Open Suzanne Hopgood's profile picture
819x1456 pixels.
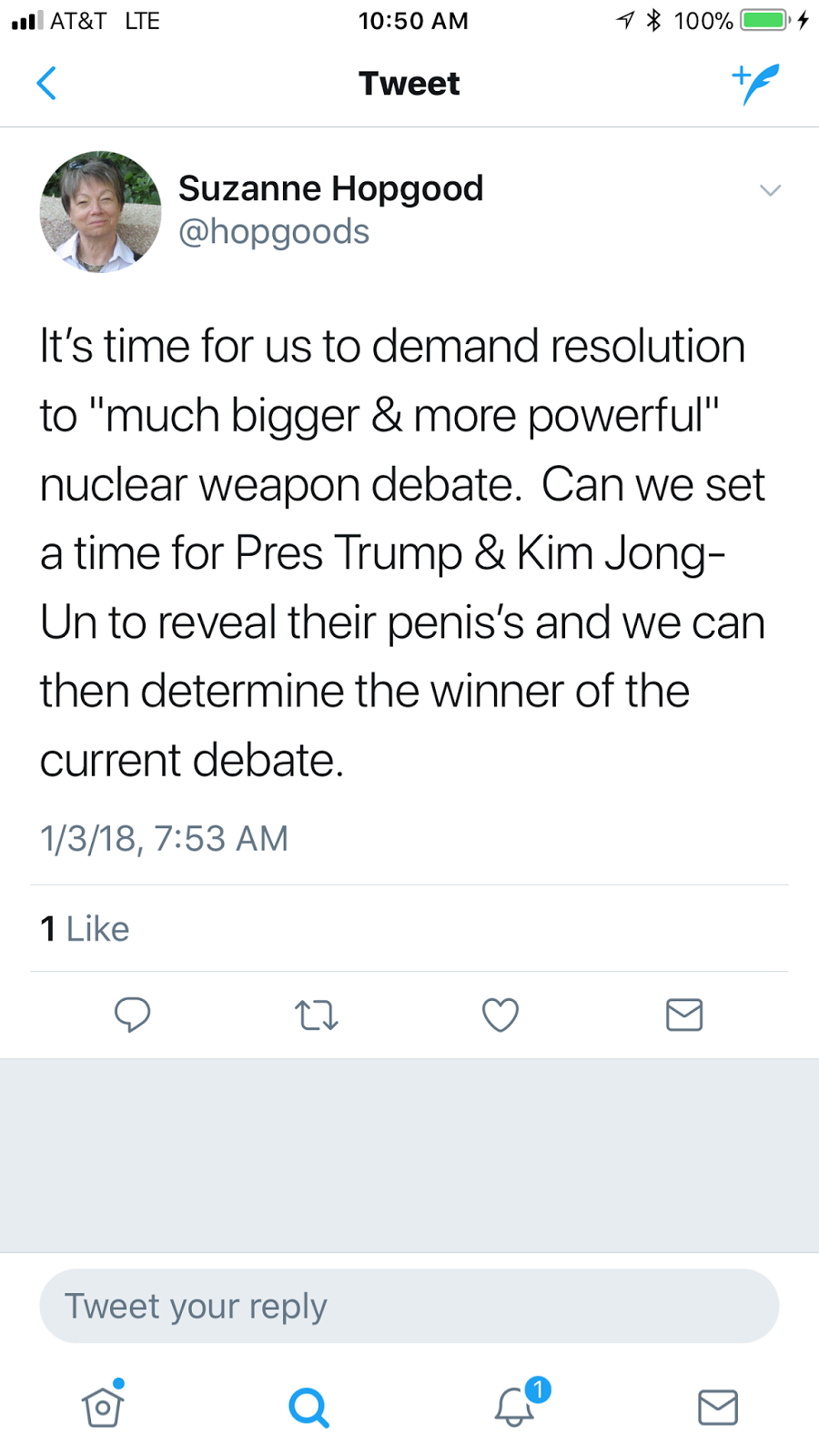point(100,211)
